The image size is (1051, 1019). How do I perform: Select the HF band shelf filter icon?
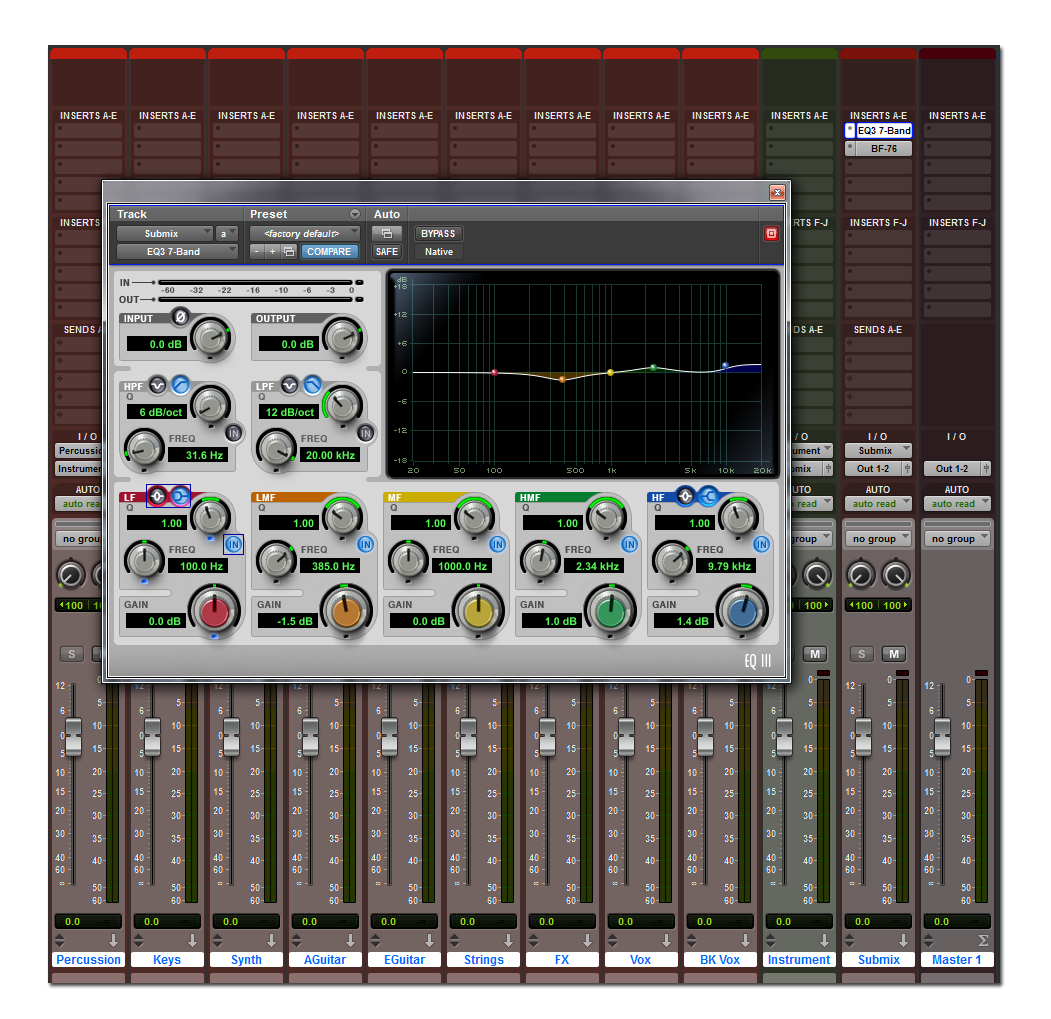(708, 495)
